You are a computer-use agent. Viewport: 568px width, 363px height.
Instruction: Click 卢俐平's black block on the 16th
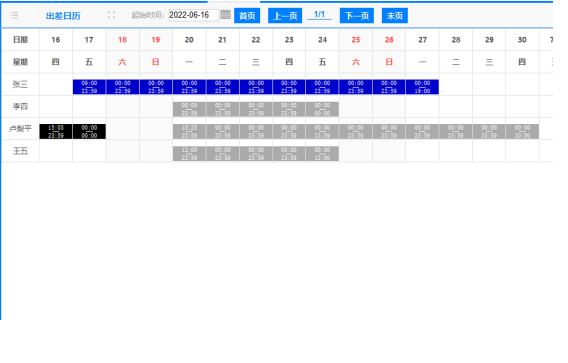click(56, 132)
